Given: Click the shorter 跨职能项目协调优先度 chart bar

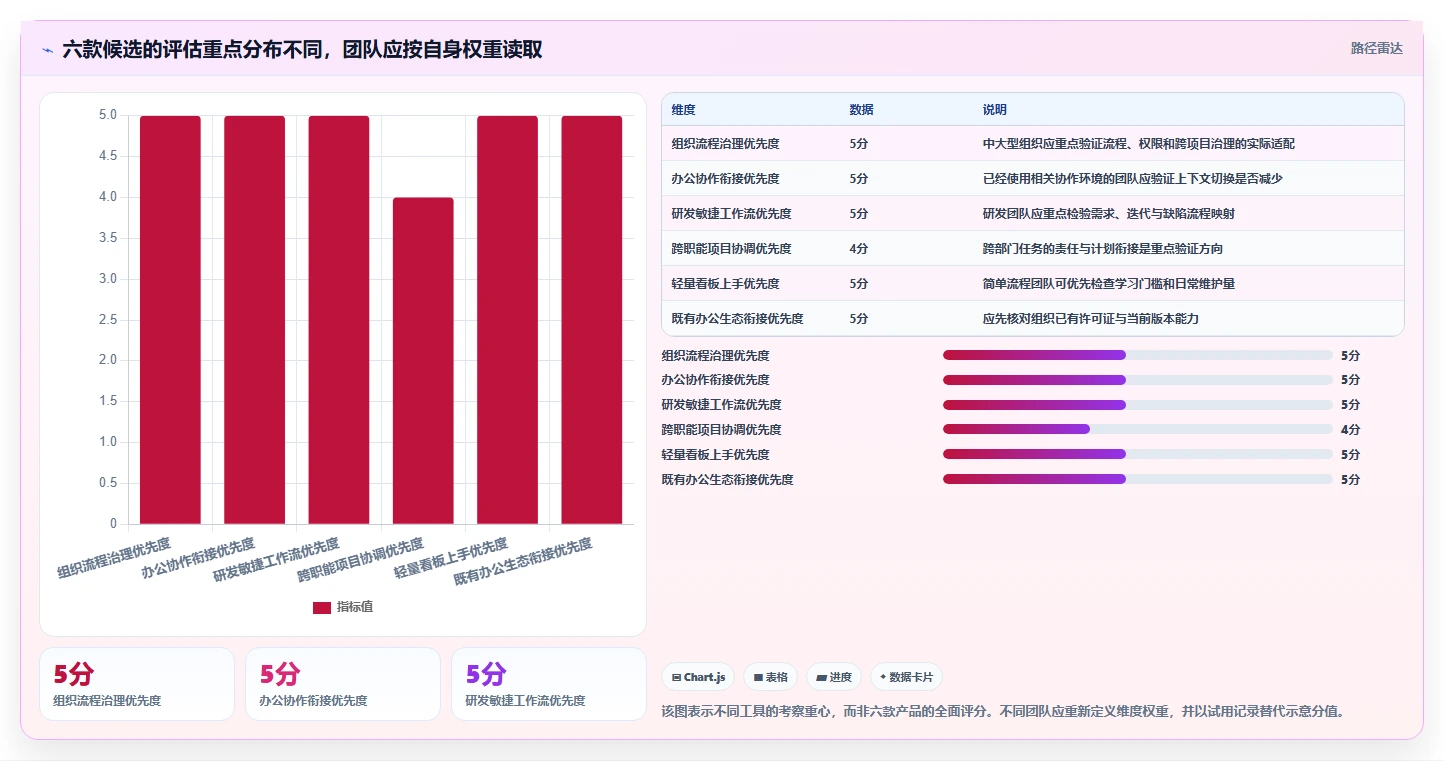Looking at the screenshot, I should pyautogui.click(x=423, y=361).
